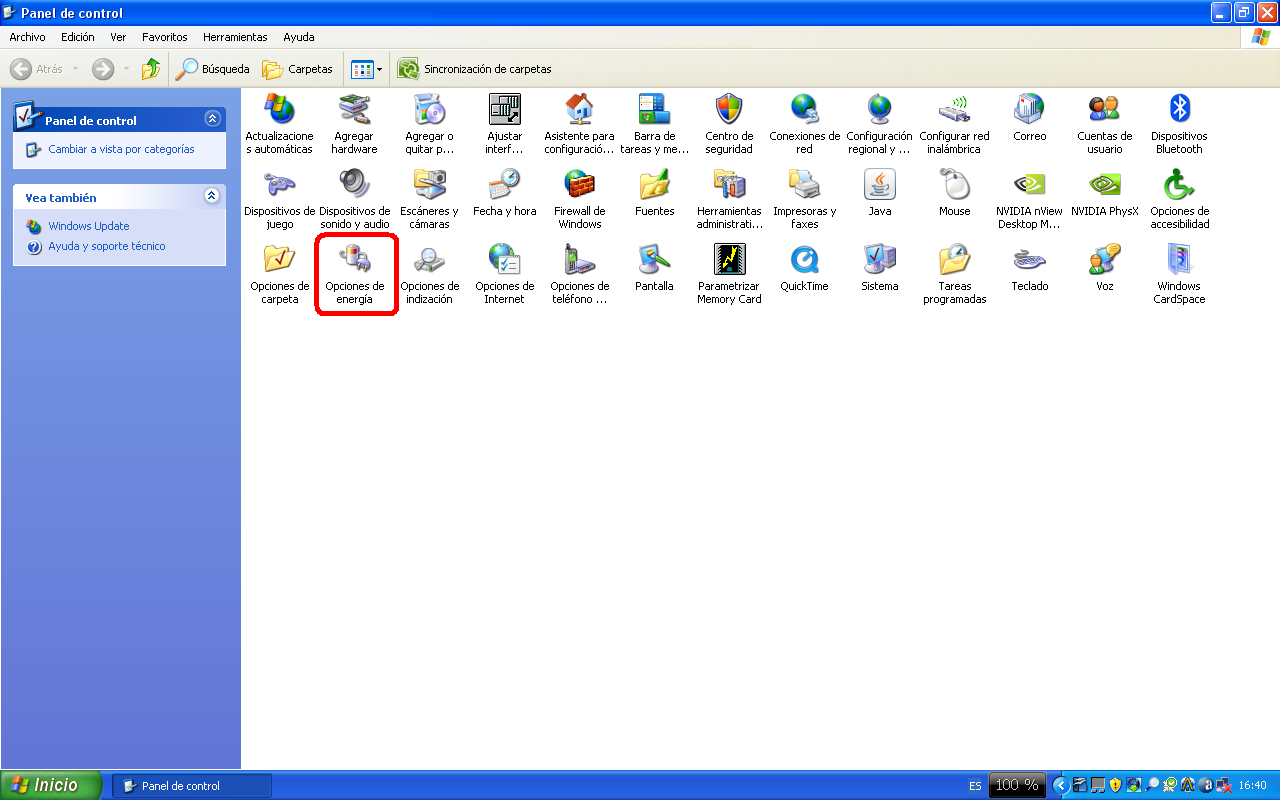
Task: Go up one folder level
Action: [150, 69]
